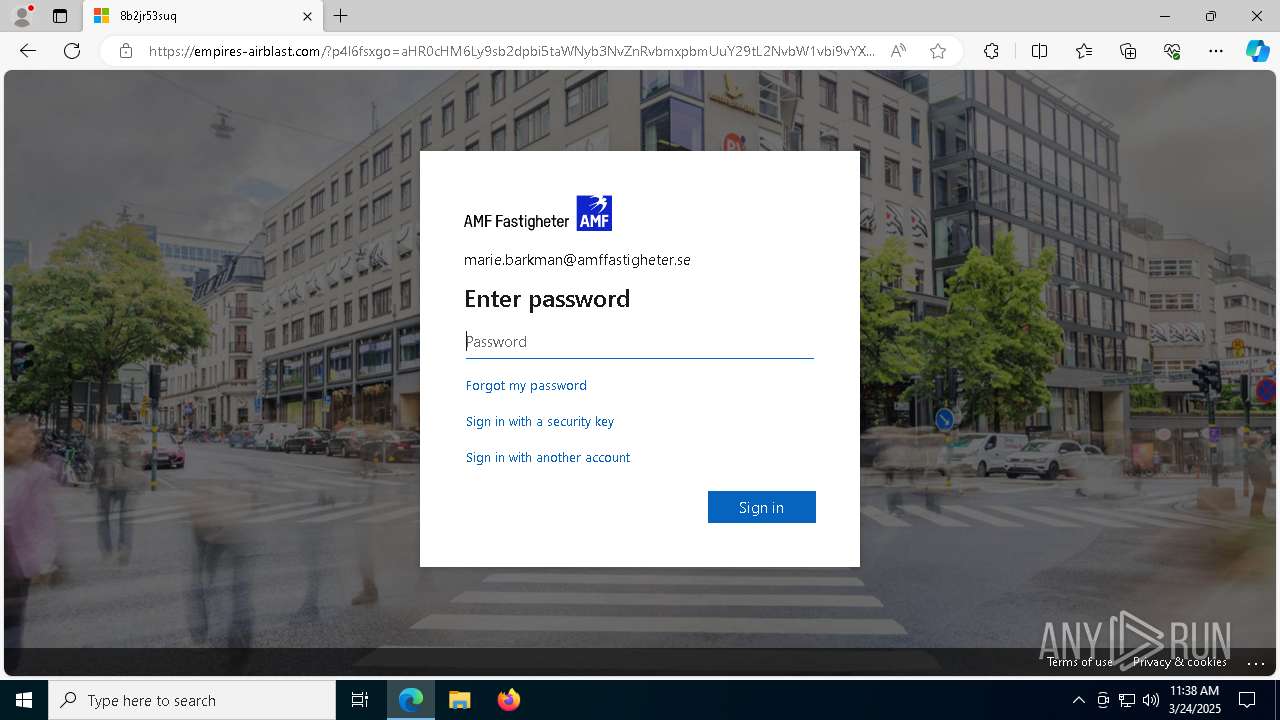Open Browser essentials heart icon
The height and width of the screenshot is (720, 1280).
coord(1172,51)
